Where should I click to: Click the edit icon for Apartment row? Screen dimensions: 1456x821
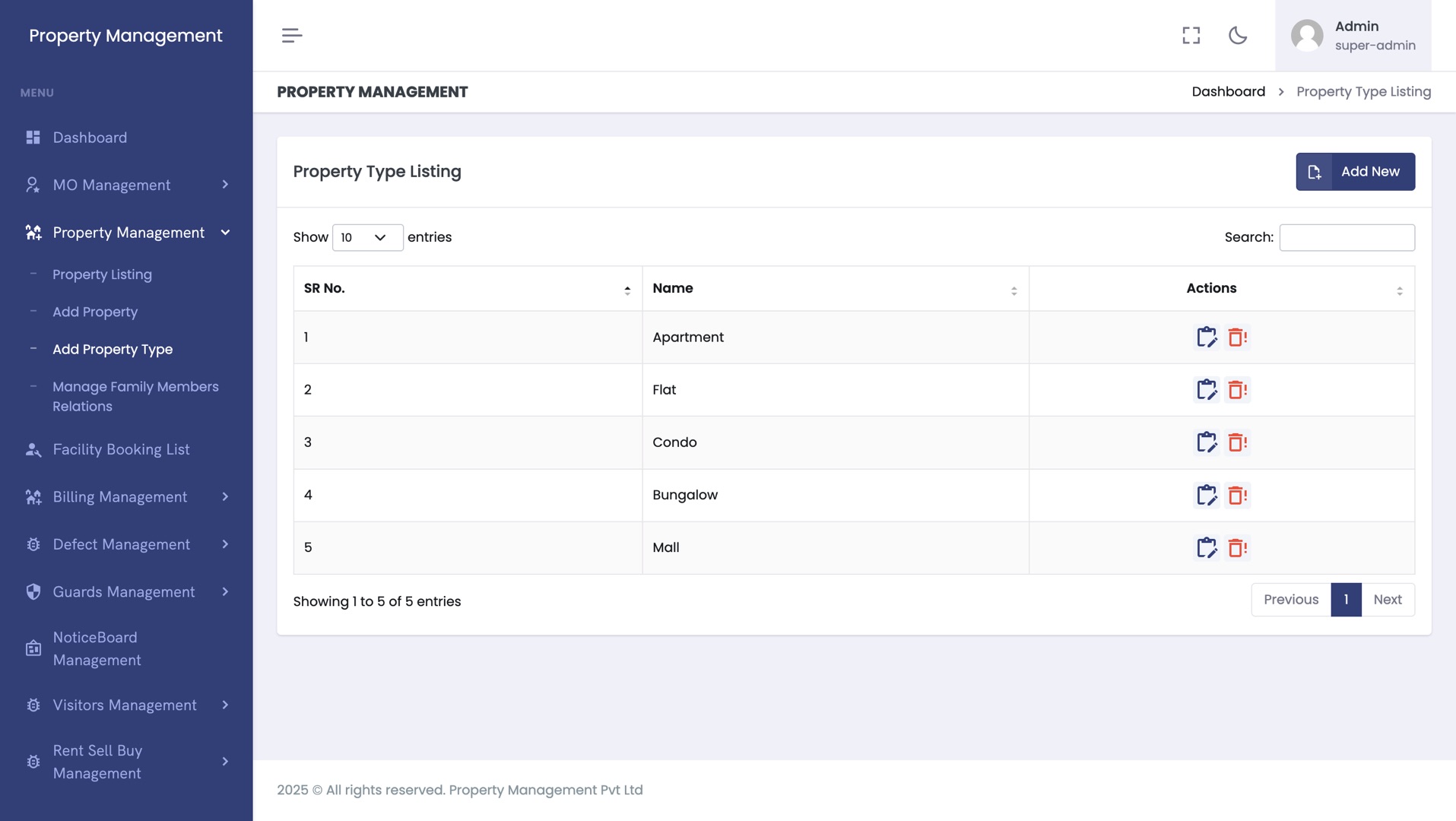click(1207, 337)
